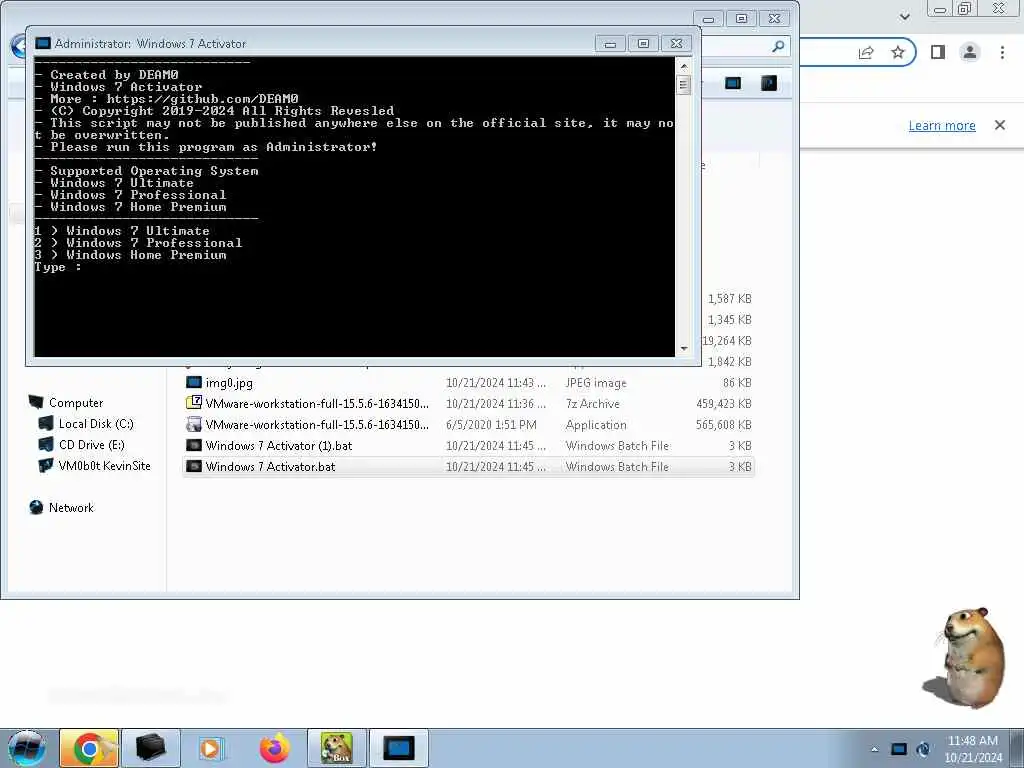Open the hamster Box app on taskbar
1024x768 pixels.
337,748
